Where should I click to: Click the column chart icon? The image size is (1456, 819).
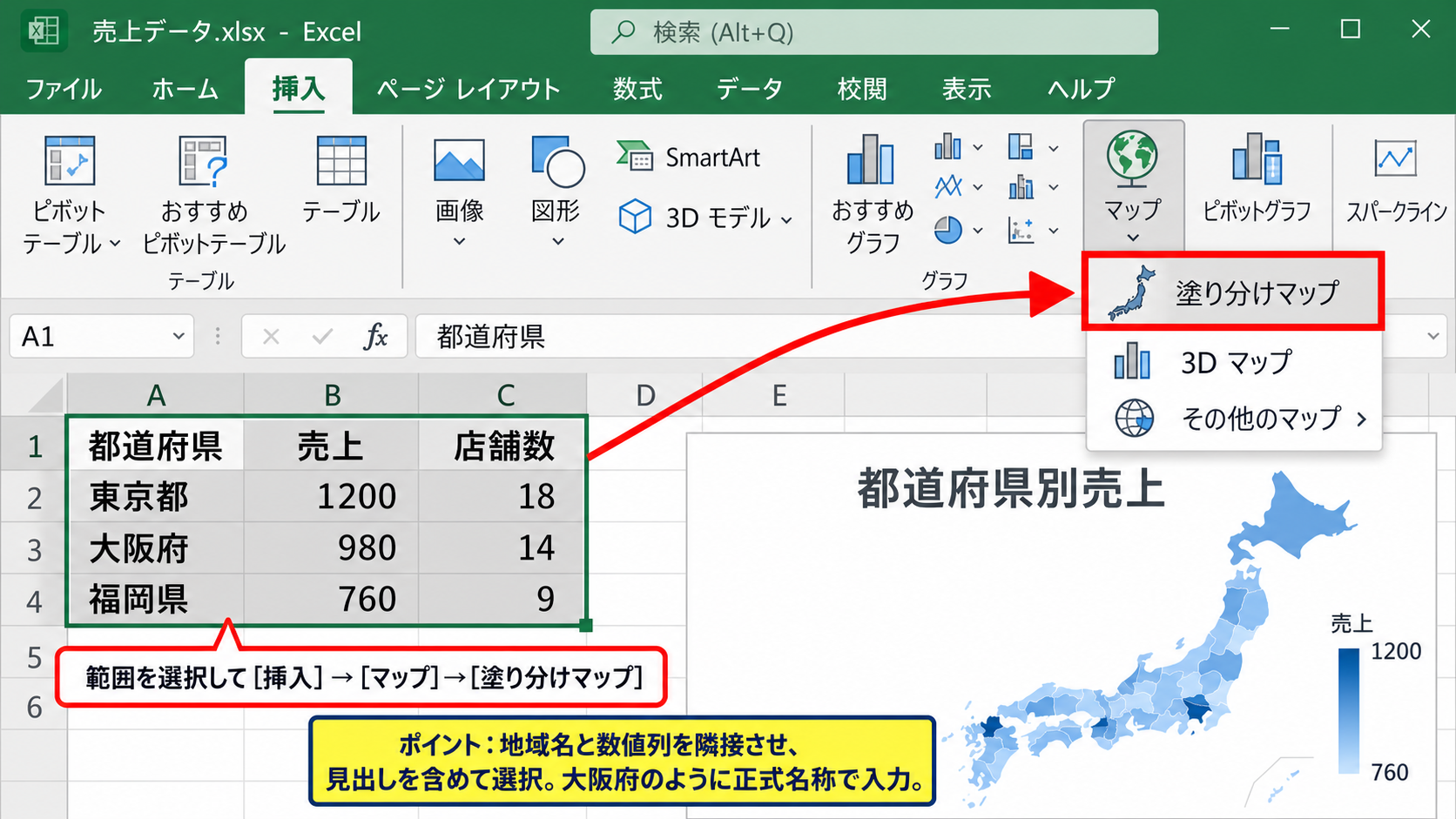pos(947,147)
